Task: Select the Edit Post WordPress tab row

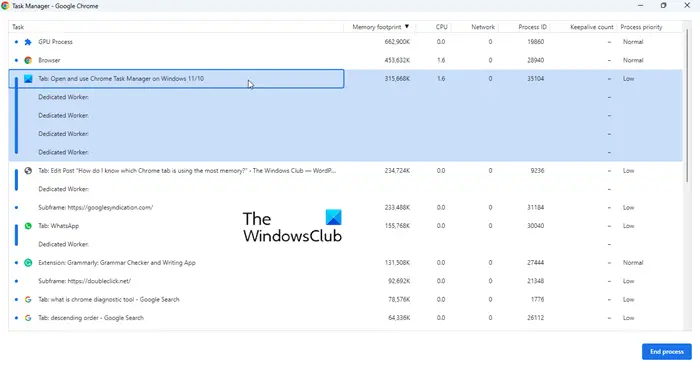Action: (x=346, y=171)
